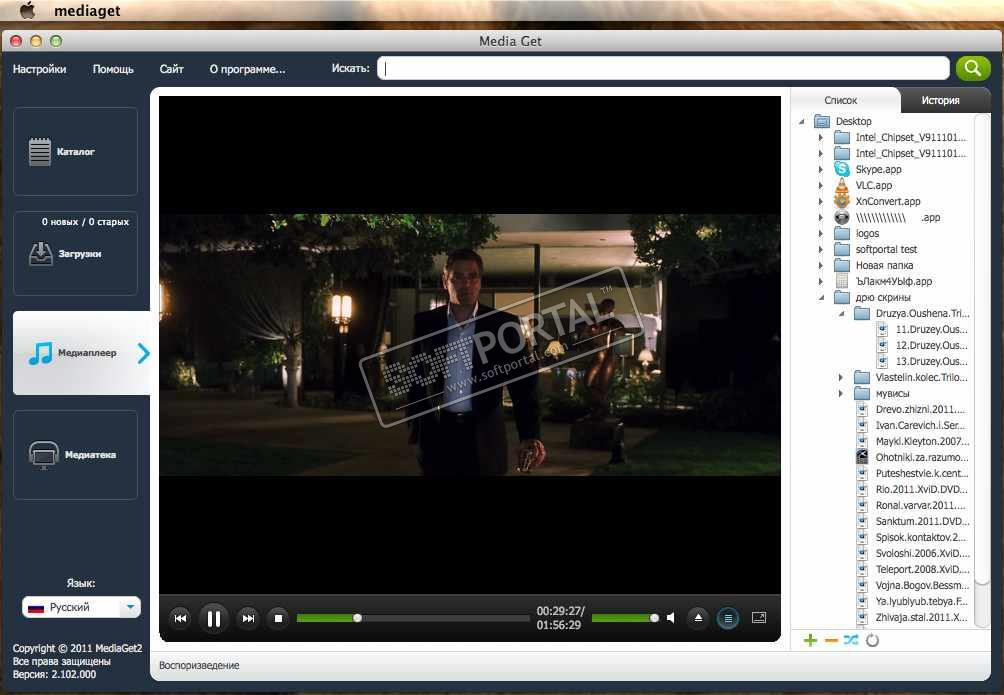Select file 11.Druzey.Ous...

pyautogui.click(x=931, y=329)
